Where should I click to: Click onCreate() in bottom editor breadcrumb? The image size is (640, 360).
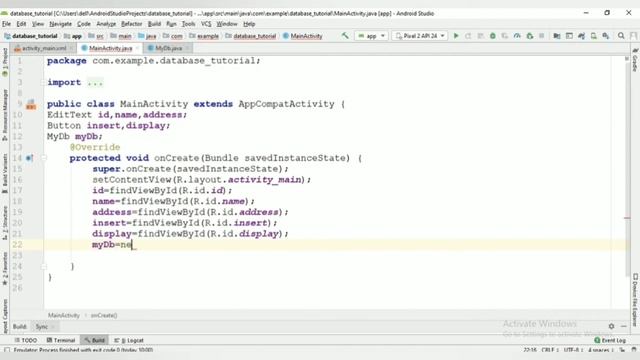click(x=104, y=315)
